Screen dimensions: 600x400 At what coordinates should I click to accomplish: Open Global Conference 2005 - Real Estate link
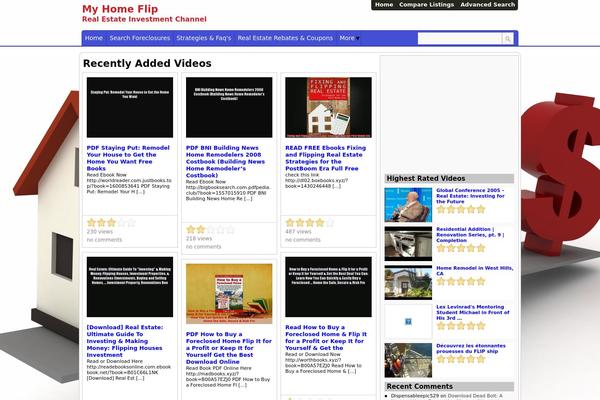(470, 196)
